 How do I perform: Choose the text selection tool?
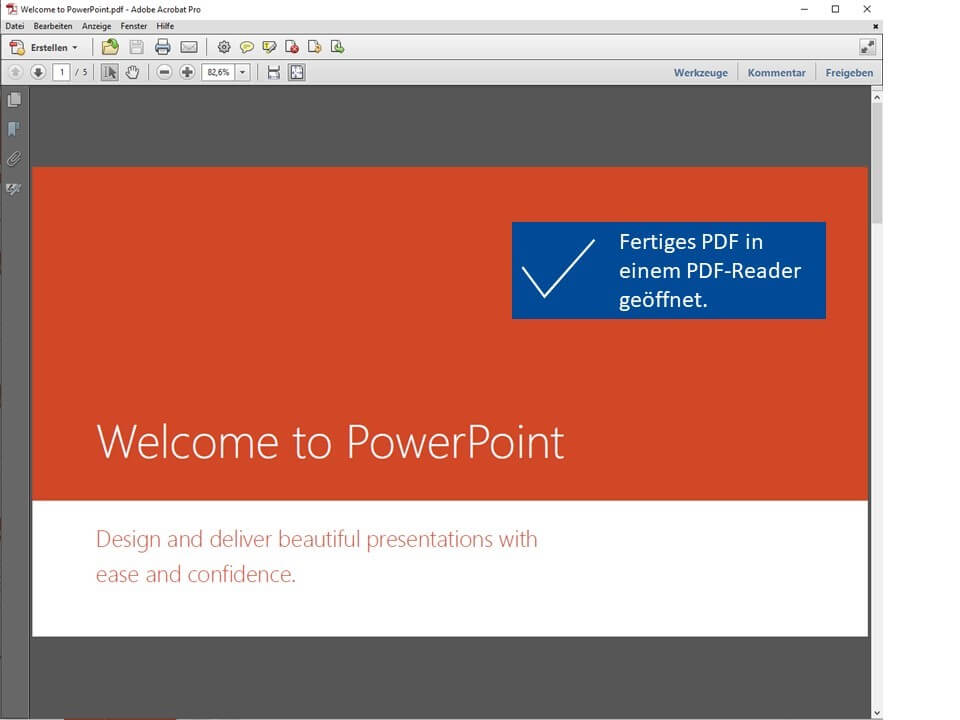tap(110, 72)
